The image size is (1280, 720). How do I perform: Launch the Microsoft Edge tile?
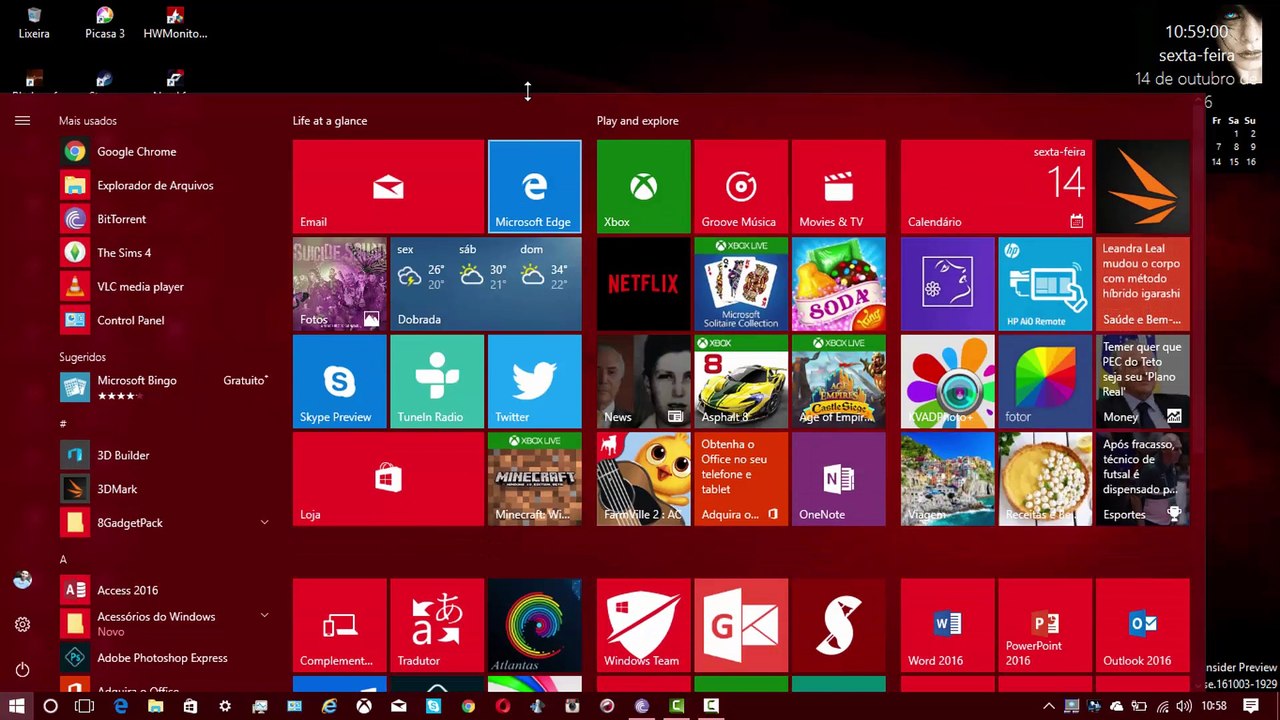(535, 186)
